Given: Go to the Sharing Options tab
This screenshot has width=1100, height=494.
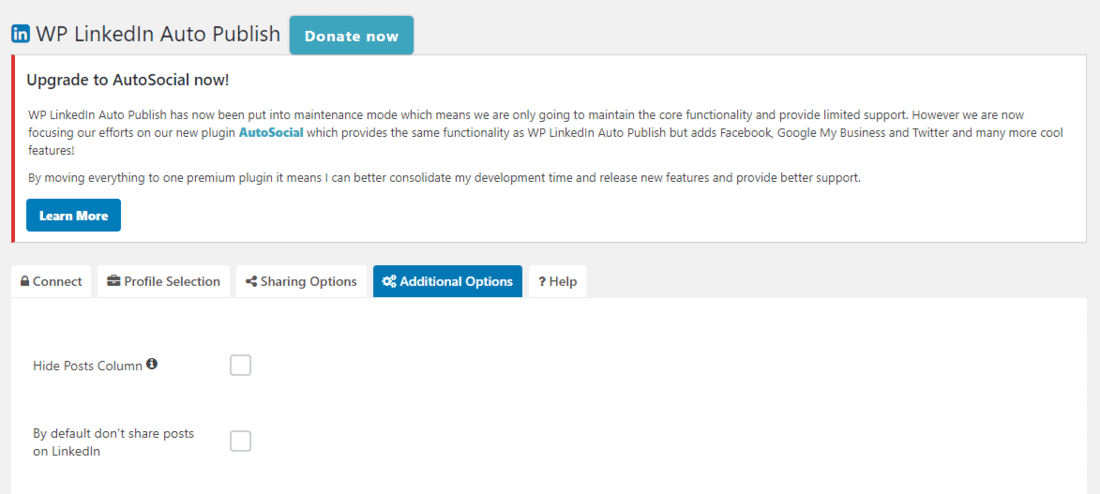Looking at the screenshot, I should [301, 282].
